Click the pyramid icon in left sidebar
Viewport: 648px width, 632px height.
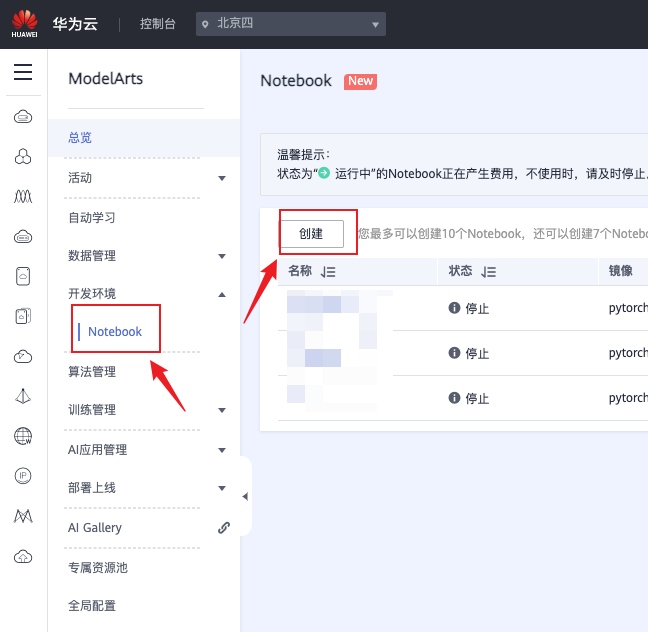(23, 396)
